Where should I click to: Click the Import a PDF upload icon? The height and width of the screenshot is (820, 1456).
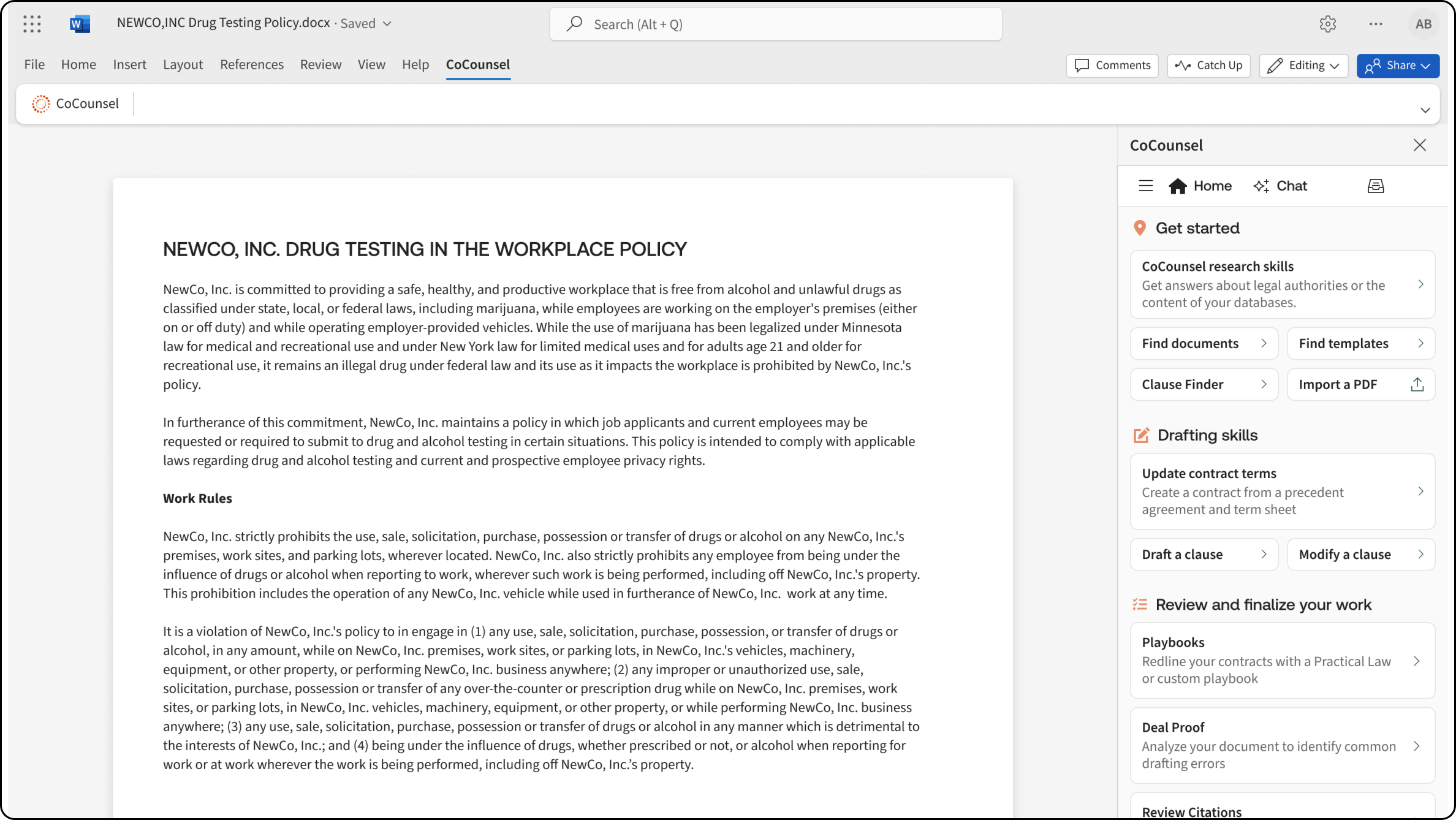coord(1417,384)
